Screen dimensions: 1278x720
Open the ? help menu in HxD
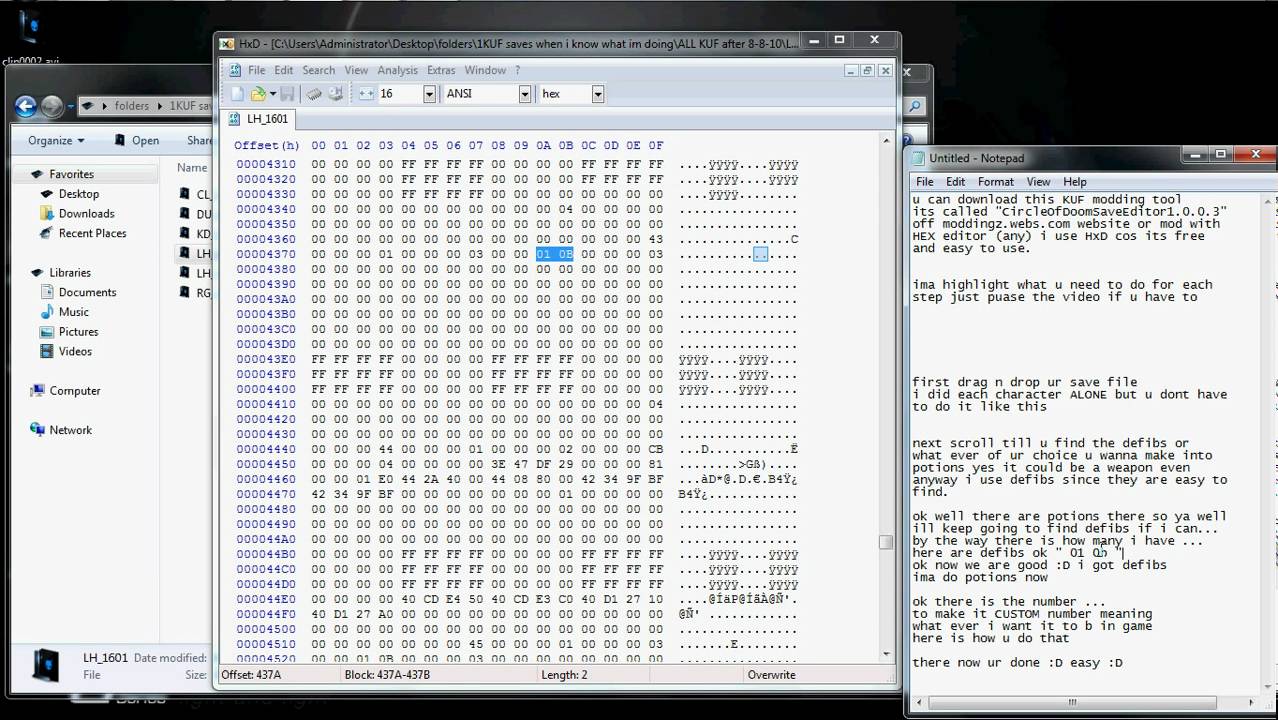pos(517,70)
